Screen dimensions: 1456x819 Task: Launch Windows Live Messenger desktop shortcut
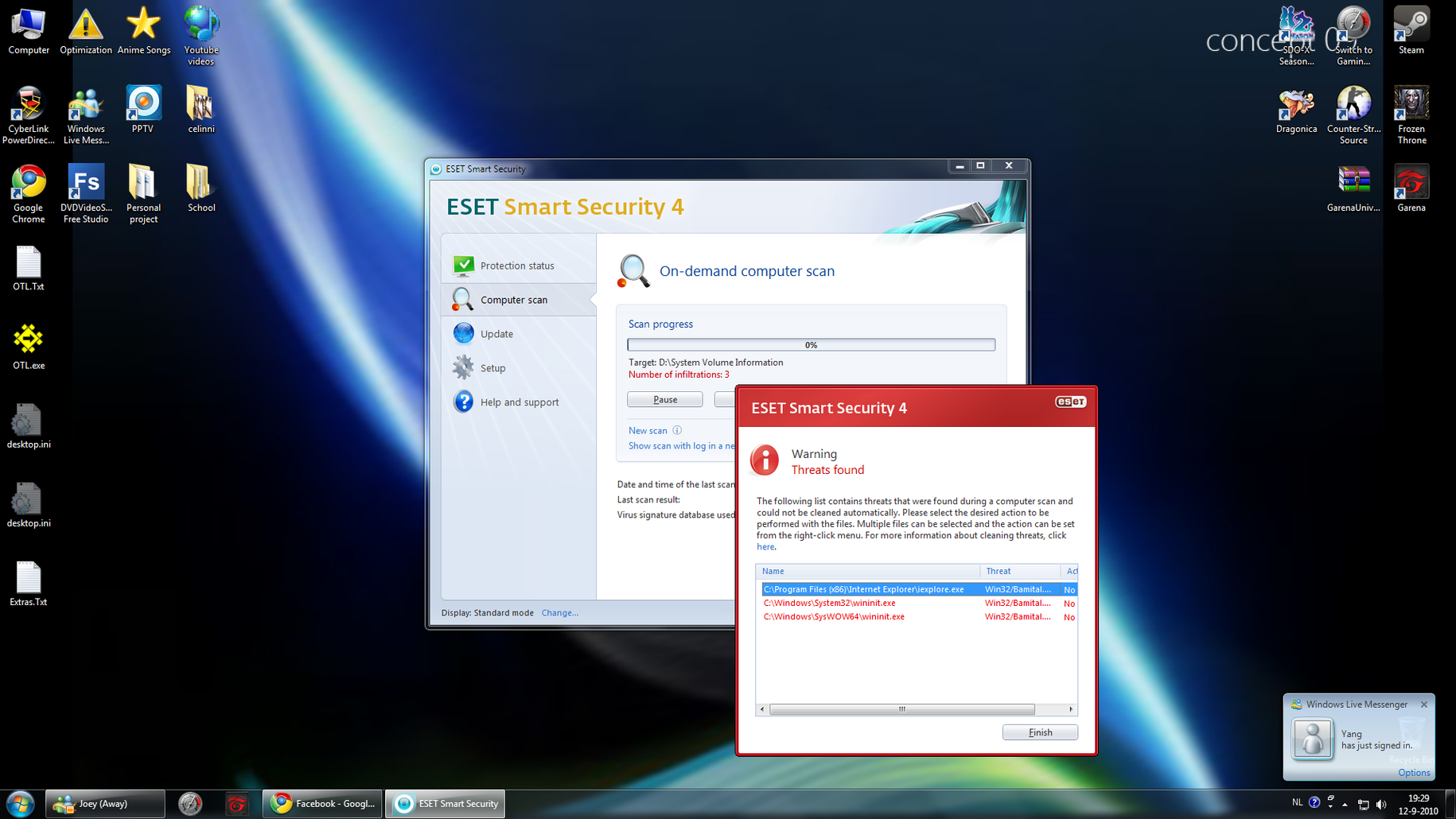click(x=86, y=115)
